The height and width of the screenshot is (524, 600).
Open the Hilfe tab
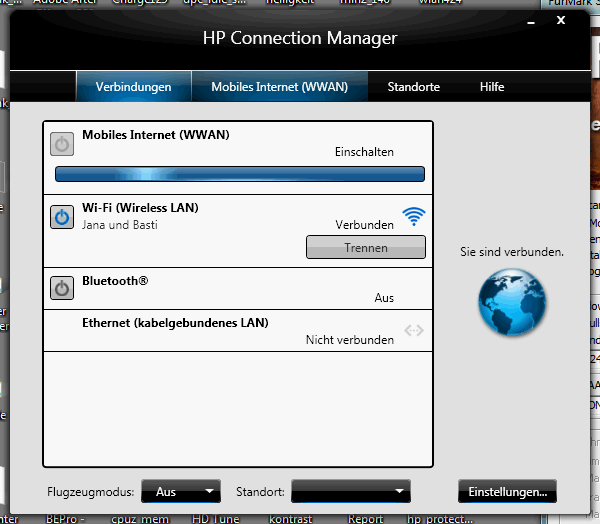click(492, 87)
